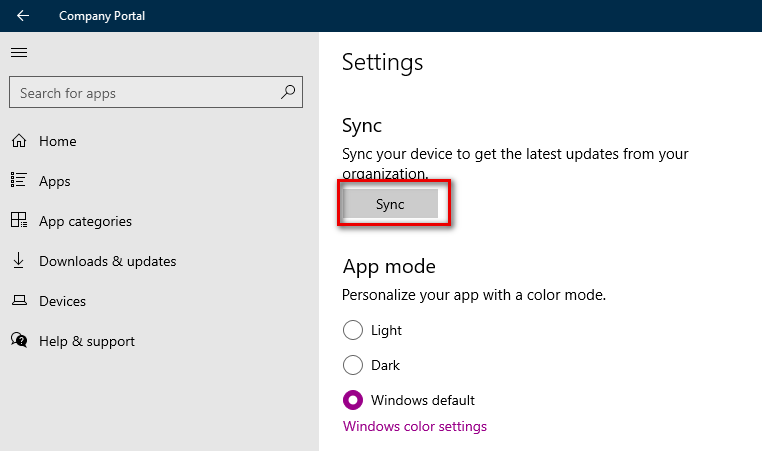The image size is (762, 451).
Task: Open the Home navigation item
Action: 58,141
